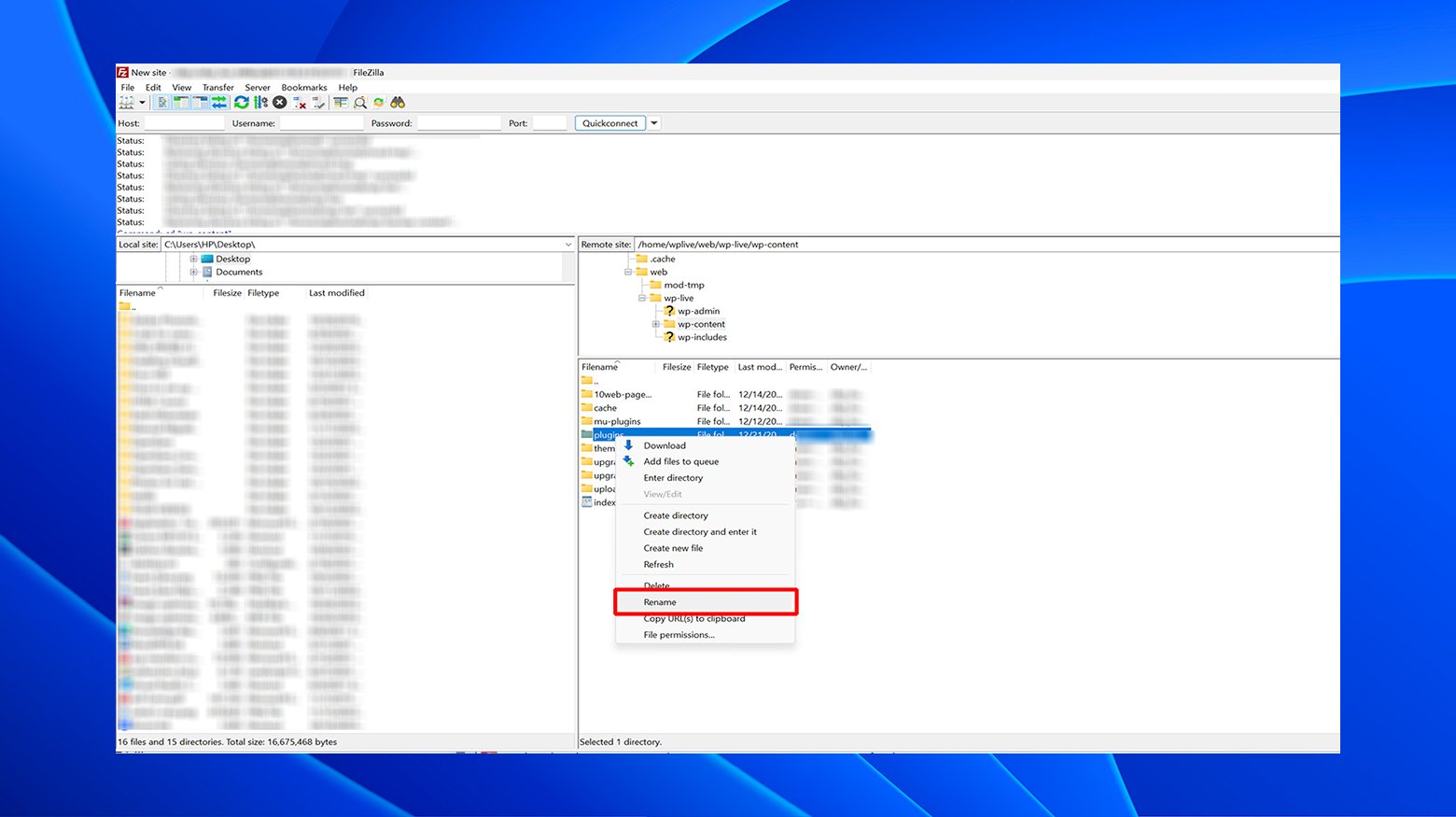
Task: Open the directory listing filters icon
Action: pyautogui.click(x=341, y=103)
